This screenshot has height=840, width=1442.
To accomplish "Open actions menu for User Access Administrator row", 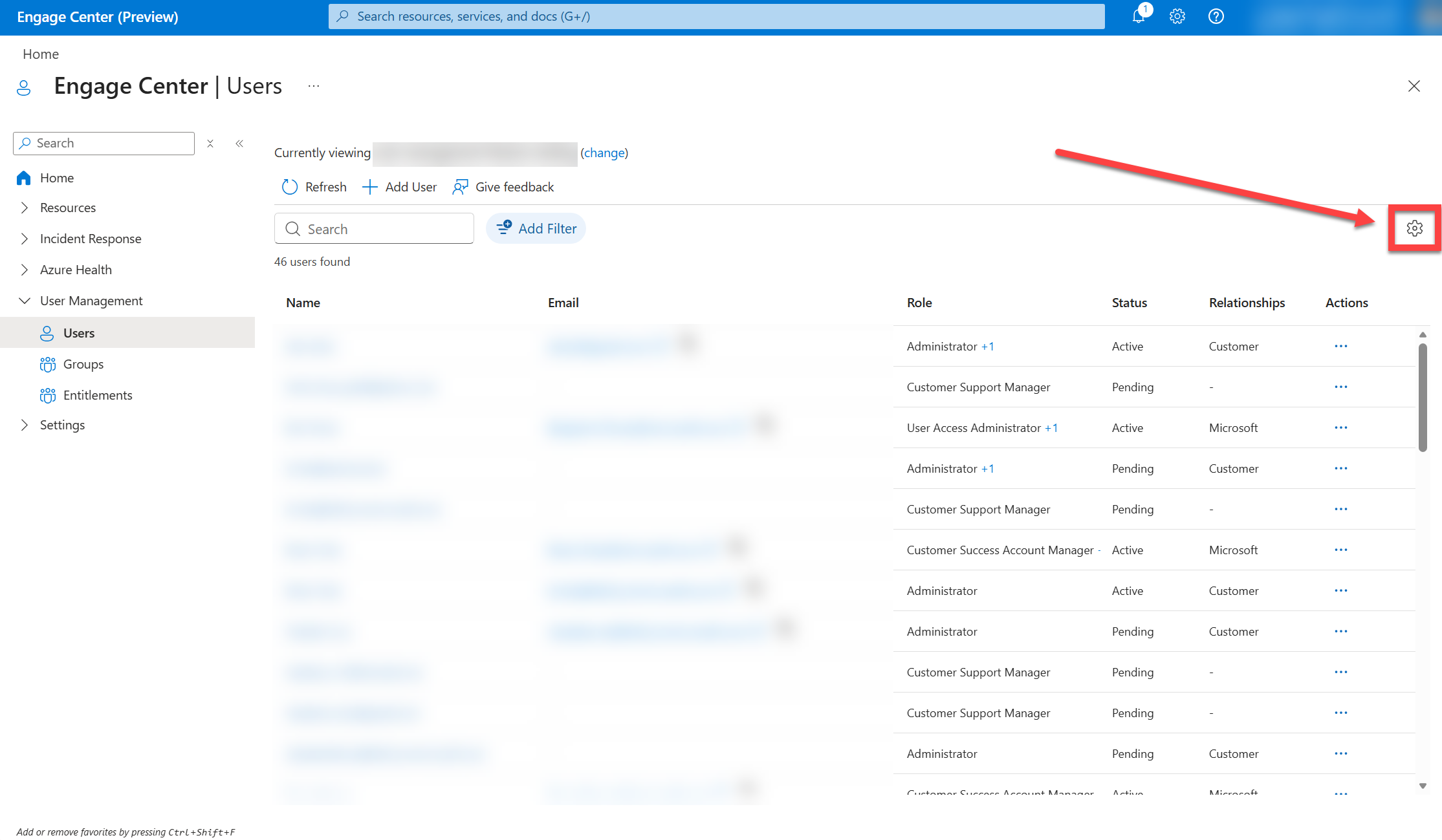I will click(1341, 427).
